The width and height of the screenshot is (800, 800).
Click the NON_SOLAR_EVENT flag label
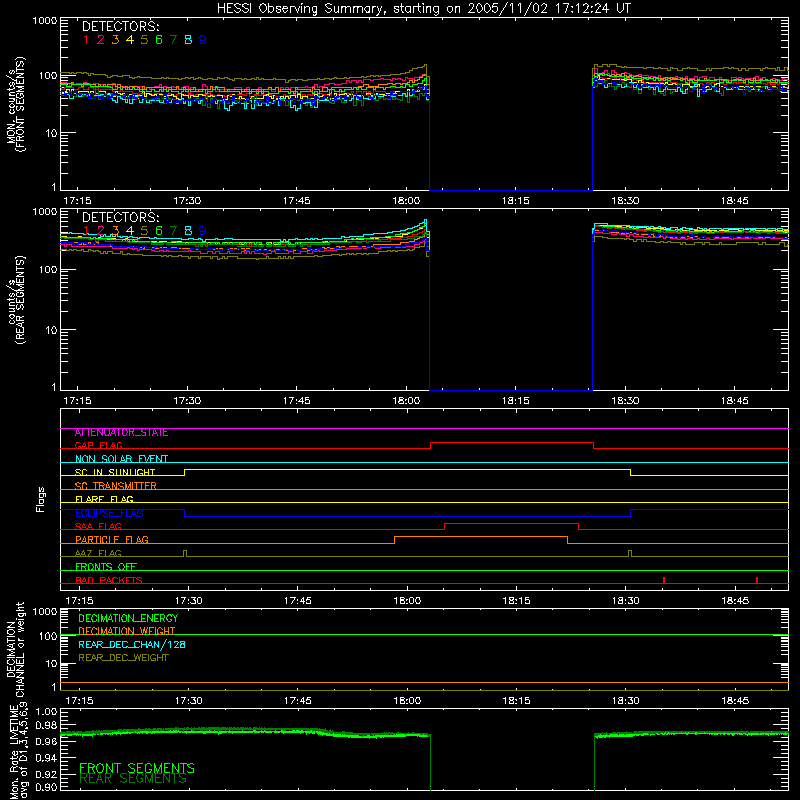(121, 459)
